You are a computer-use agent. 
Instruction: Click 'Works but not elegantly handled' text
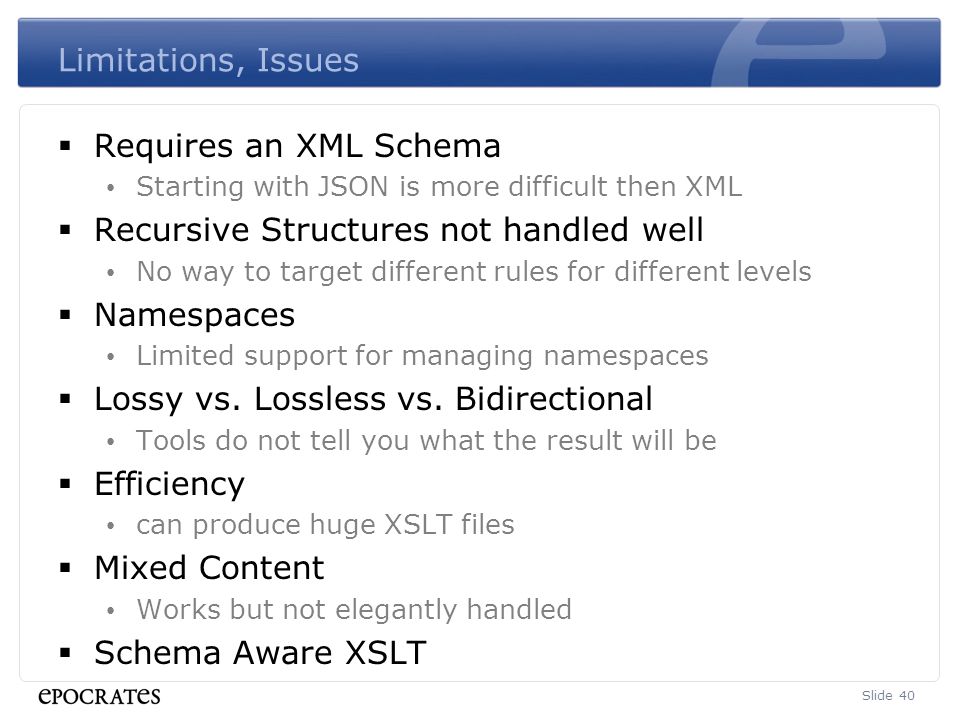pos(354,610)
